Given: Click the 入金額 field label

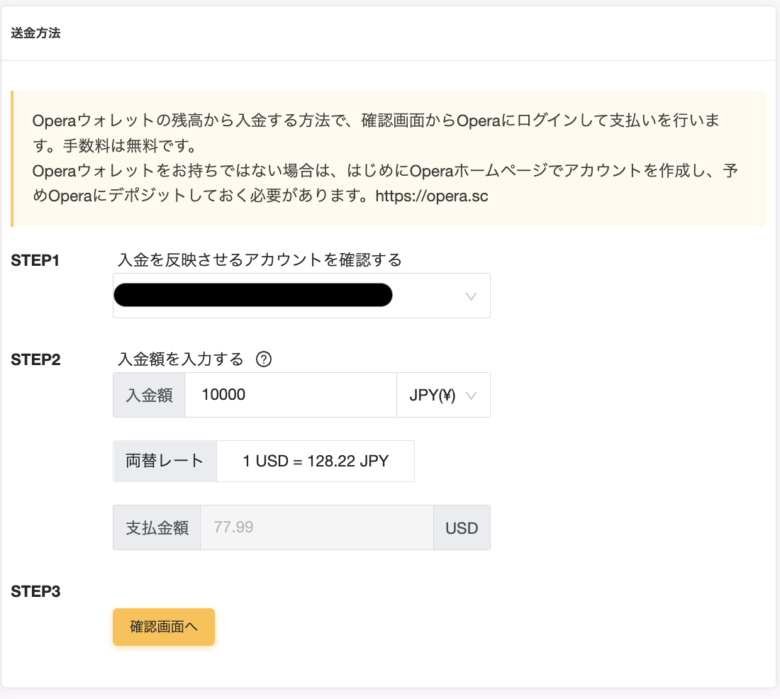Looking at the screenshot, I should click(149, 395).
